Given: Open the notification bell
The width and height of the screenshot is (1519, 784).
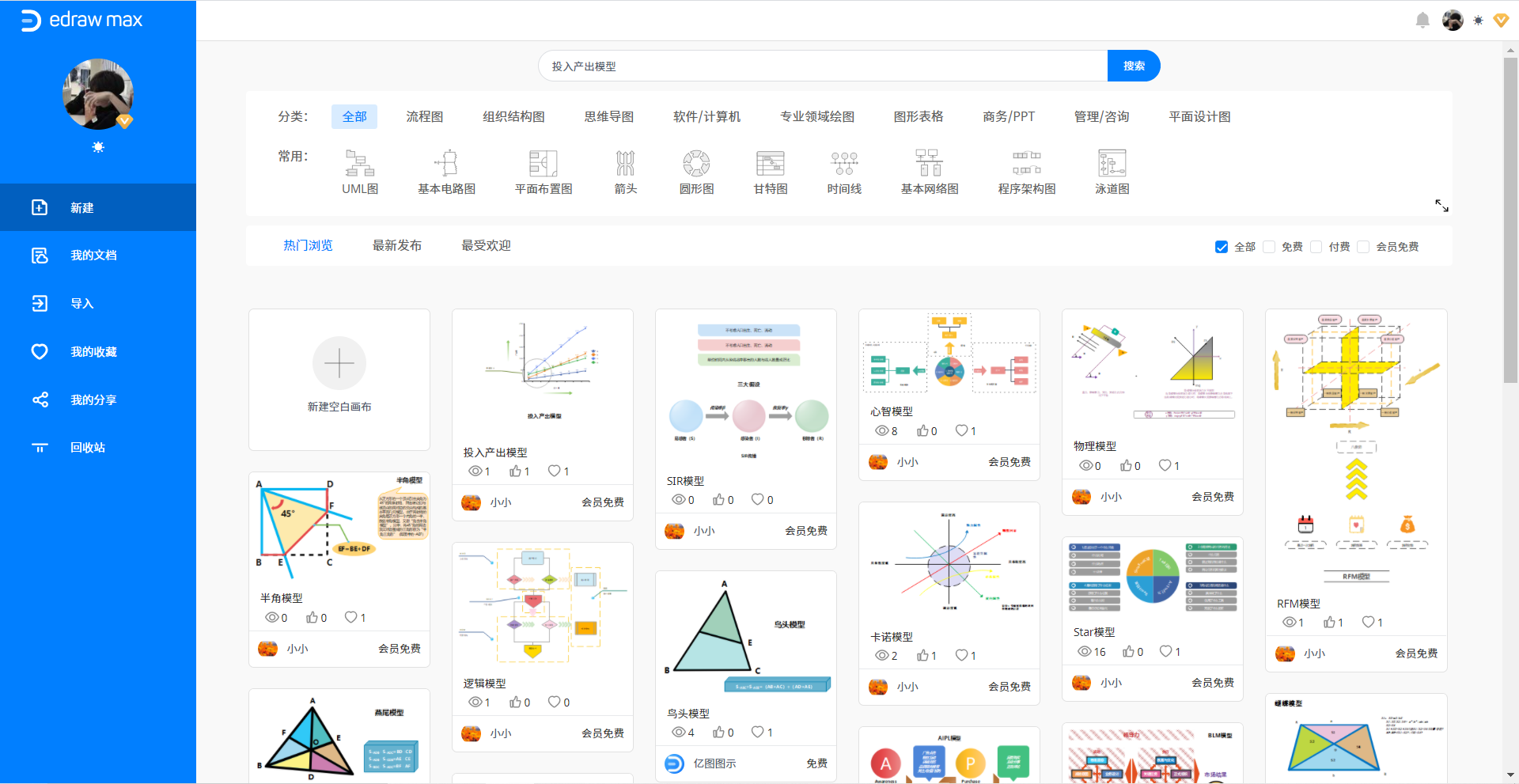Looking at the screenshot, I should [x=1422, y=21].
